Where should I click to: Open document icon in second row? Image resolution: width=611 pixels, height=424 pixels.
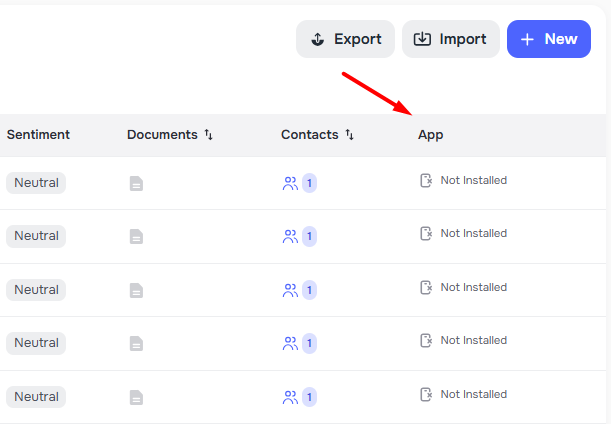click(136, 237)
